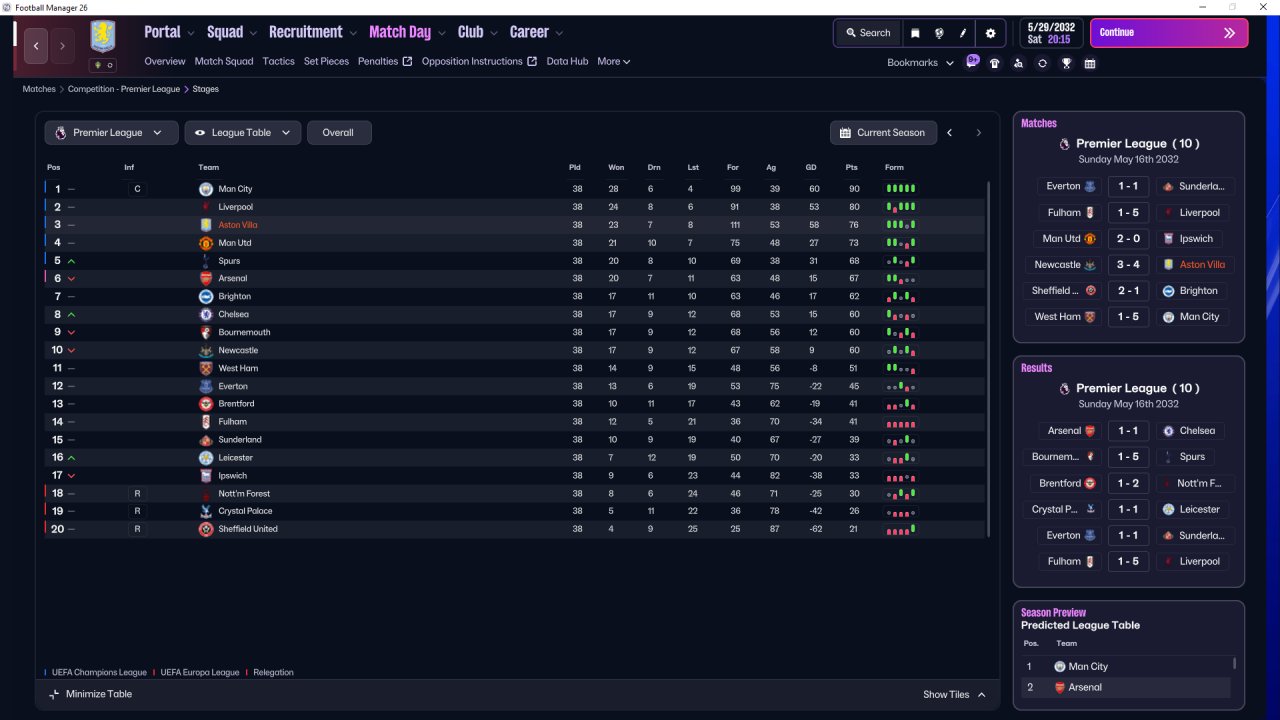Expand the More submenu dropdown

click(x=614, y=62)
